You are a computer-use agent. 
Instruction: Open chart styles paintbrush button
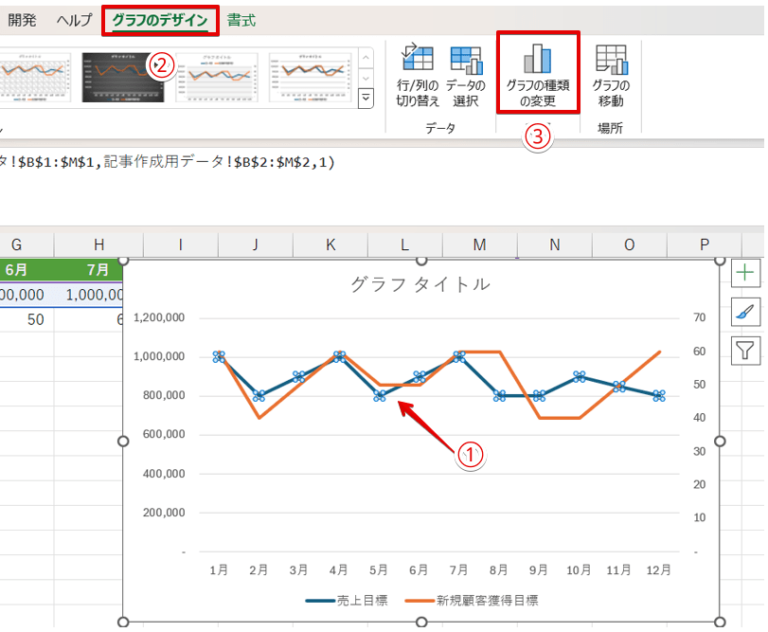(745, 312)
